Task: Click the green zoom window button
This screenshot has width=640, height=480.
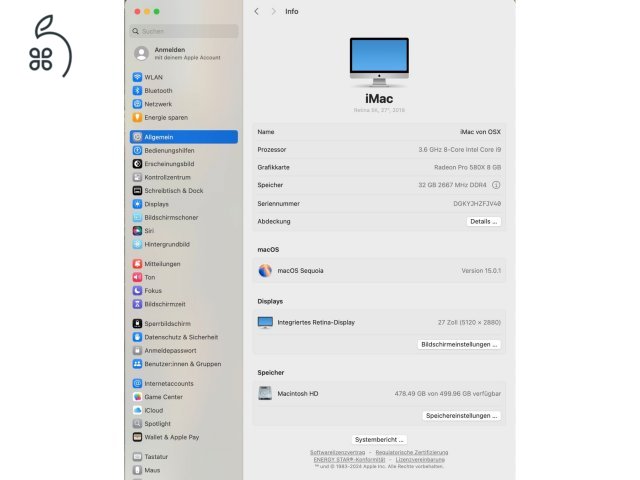Action: [x=157, y=12]
